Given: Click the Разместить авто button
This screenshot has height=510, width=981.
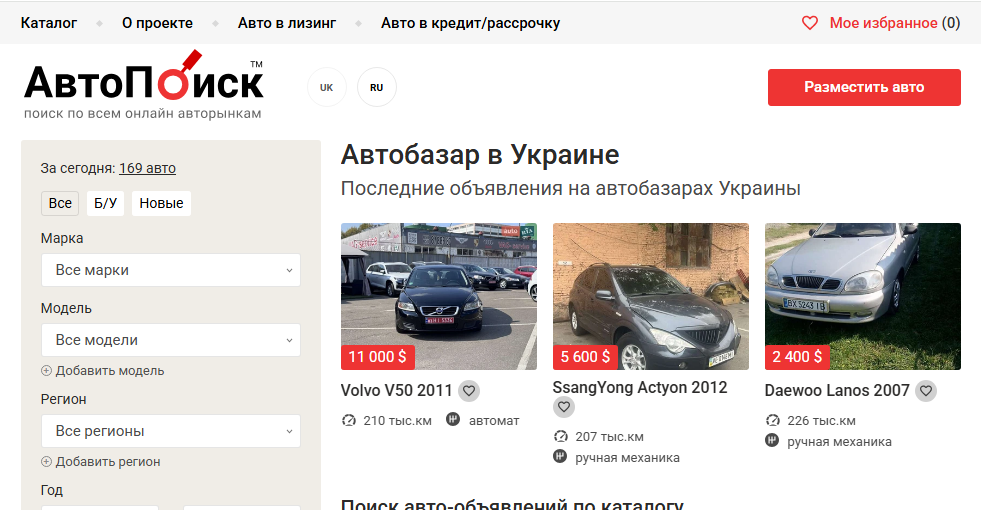Looking at the screenshot, I should 864,87.
